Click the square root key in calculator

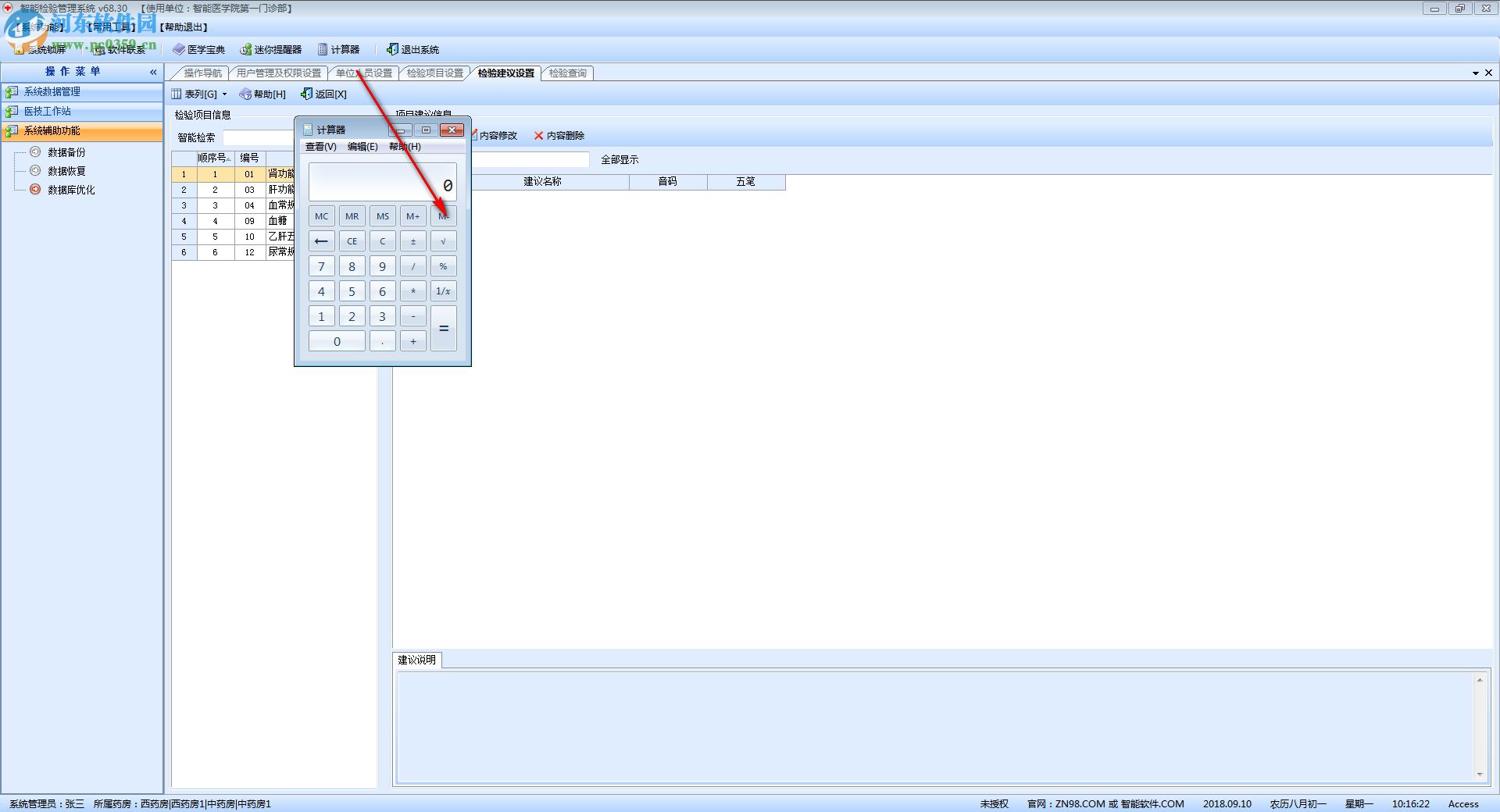point(443,241)
